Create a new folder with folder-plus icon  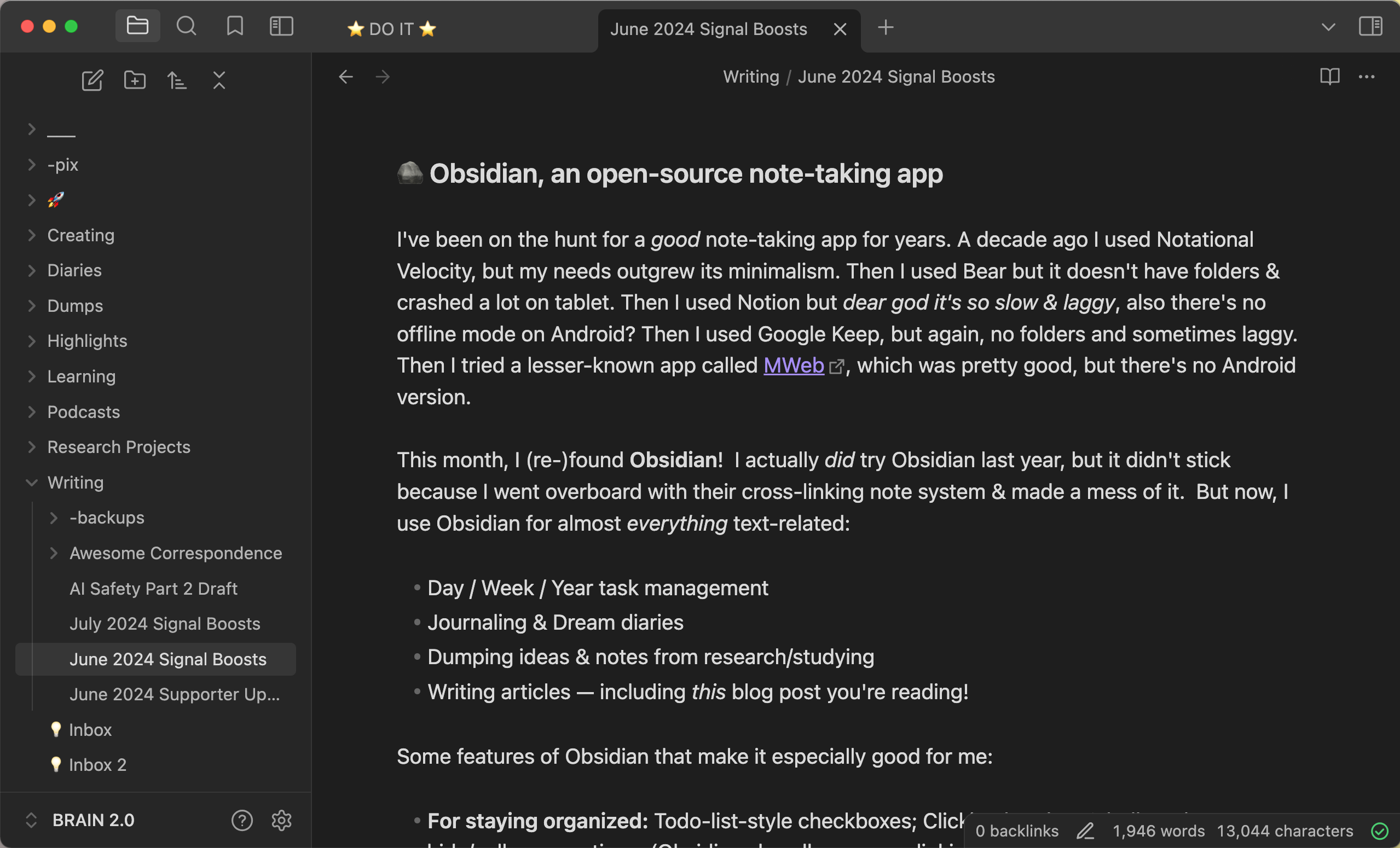click(x=135, y=80)
